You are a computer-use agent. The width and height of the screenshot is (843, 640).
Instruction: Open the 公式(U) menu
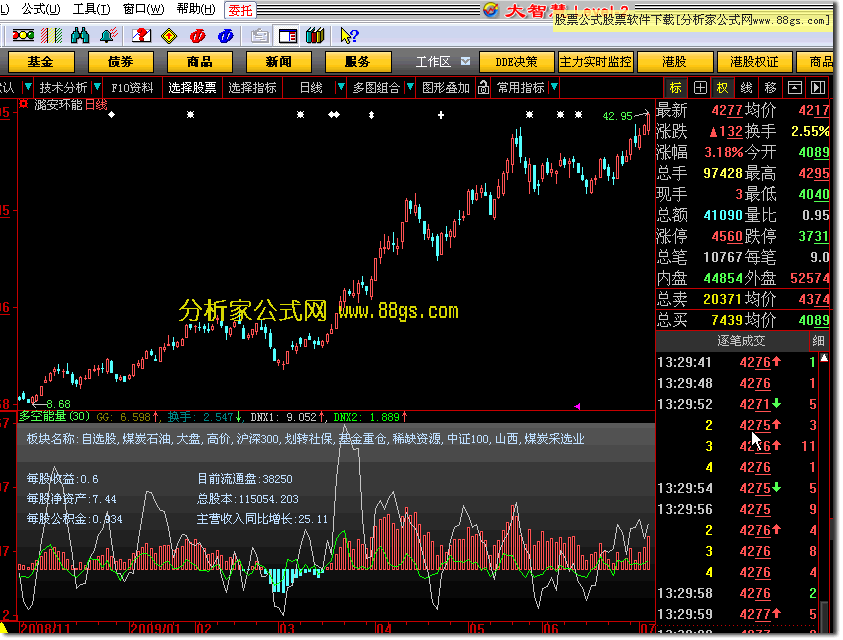(x=41, y=9)
